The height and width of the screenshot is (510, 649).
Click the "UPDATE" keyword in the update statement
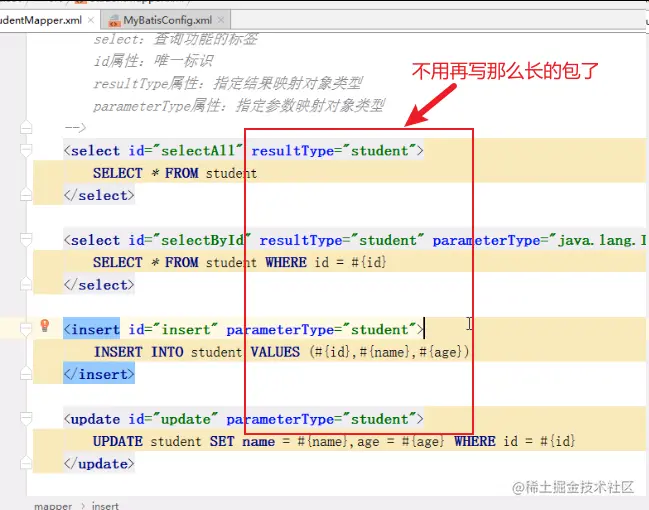coord(118,441)
